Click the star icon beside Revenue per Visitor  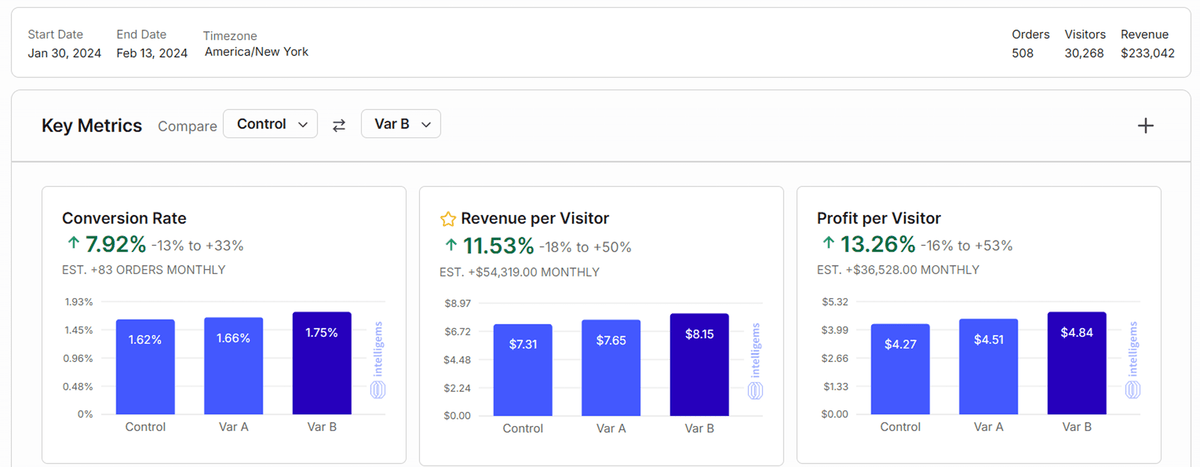(448, 219)
